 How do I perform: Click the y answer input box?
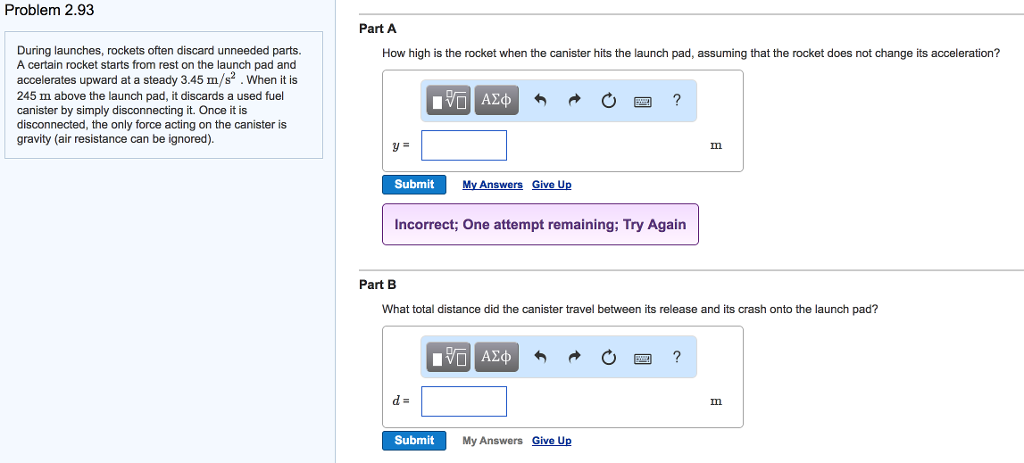[x=464, y=145]
